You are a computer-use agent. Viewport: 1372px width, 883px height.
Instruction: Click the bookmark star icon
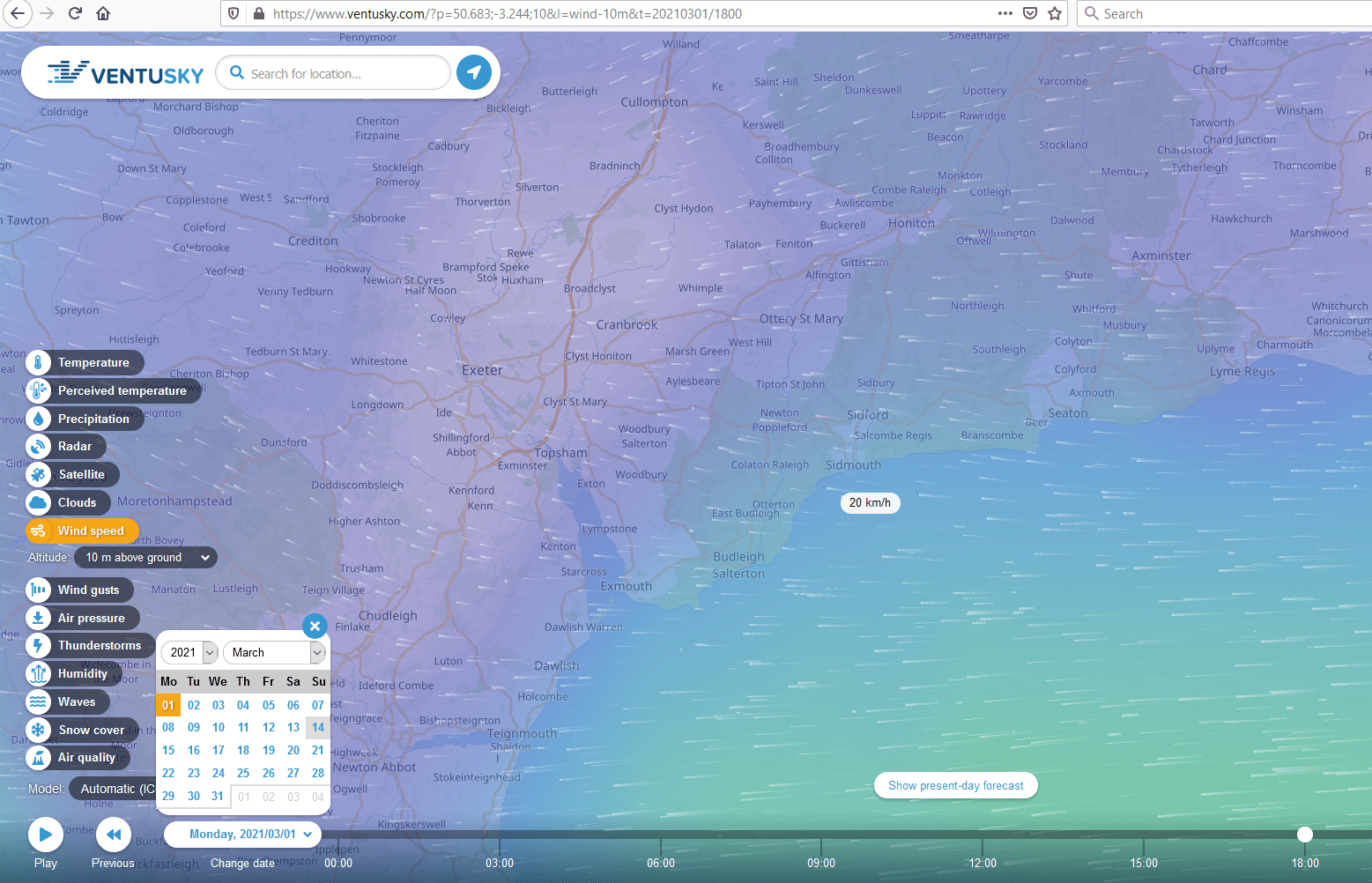point(1055,13)
